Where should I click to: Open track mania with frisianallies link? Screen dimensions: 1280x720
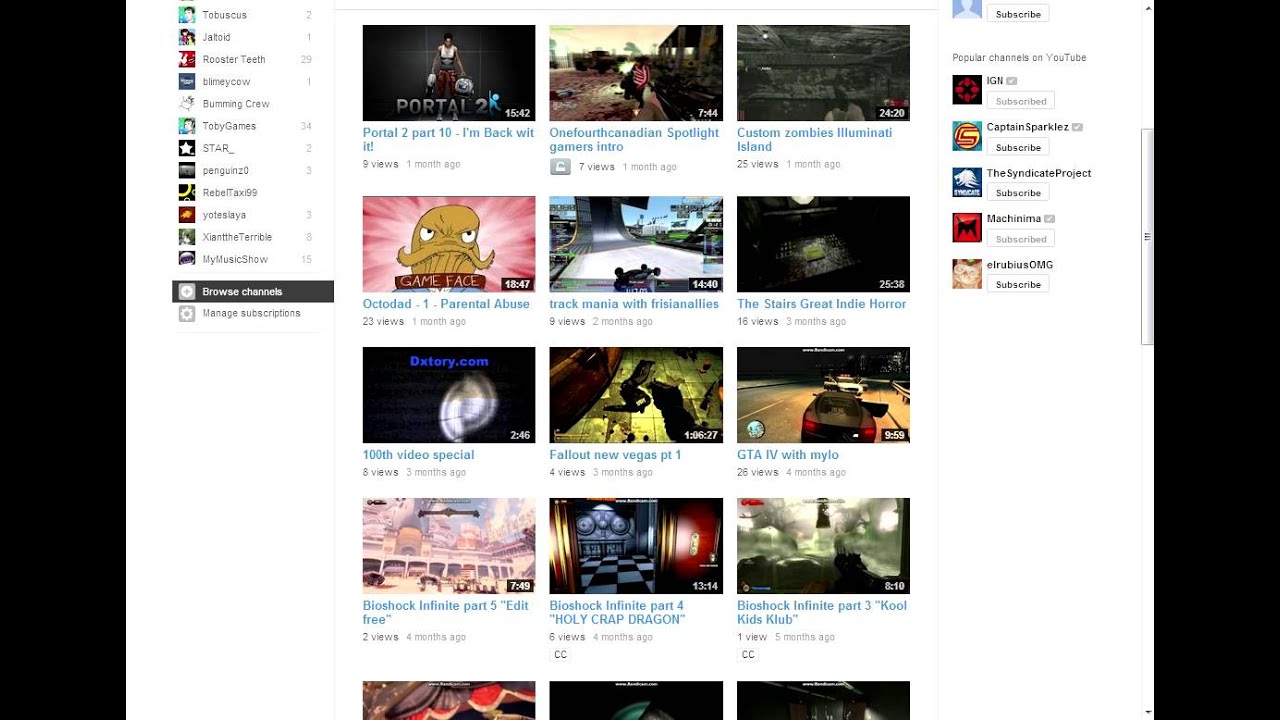click(634, 304)
